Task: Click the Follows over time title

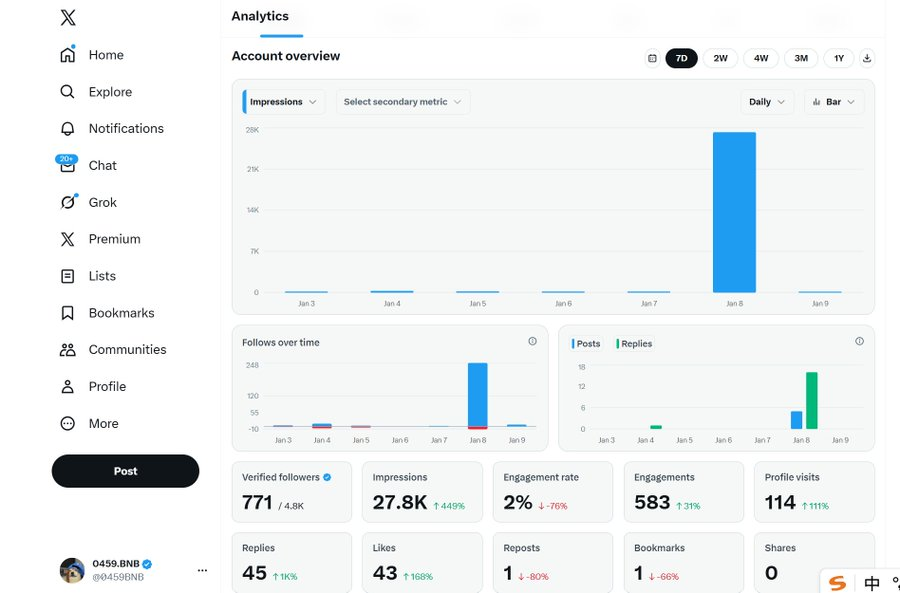Action: [281, 343]
